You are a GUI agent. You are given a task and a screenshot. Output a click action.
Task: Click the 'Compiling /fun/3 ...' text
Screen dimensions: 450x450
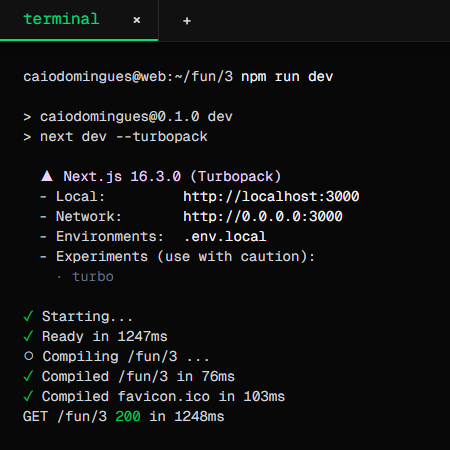point(126,357)
